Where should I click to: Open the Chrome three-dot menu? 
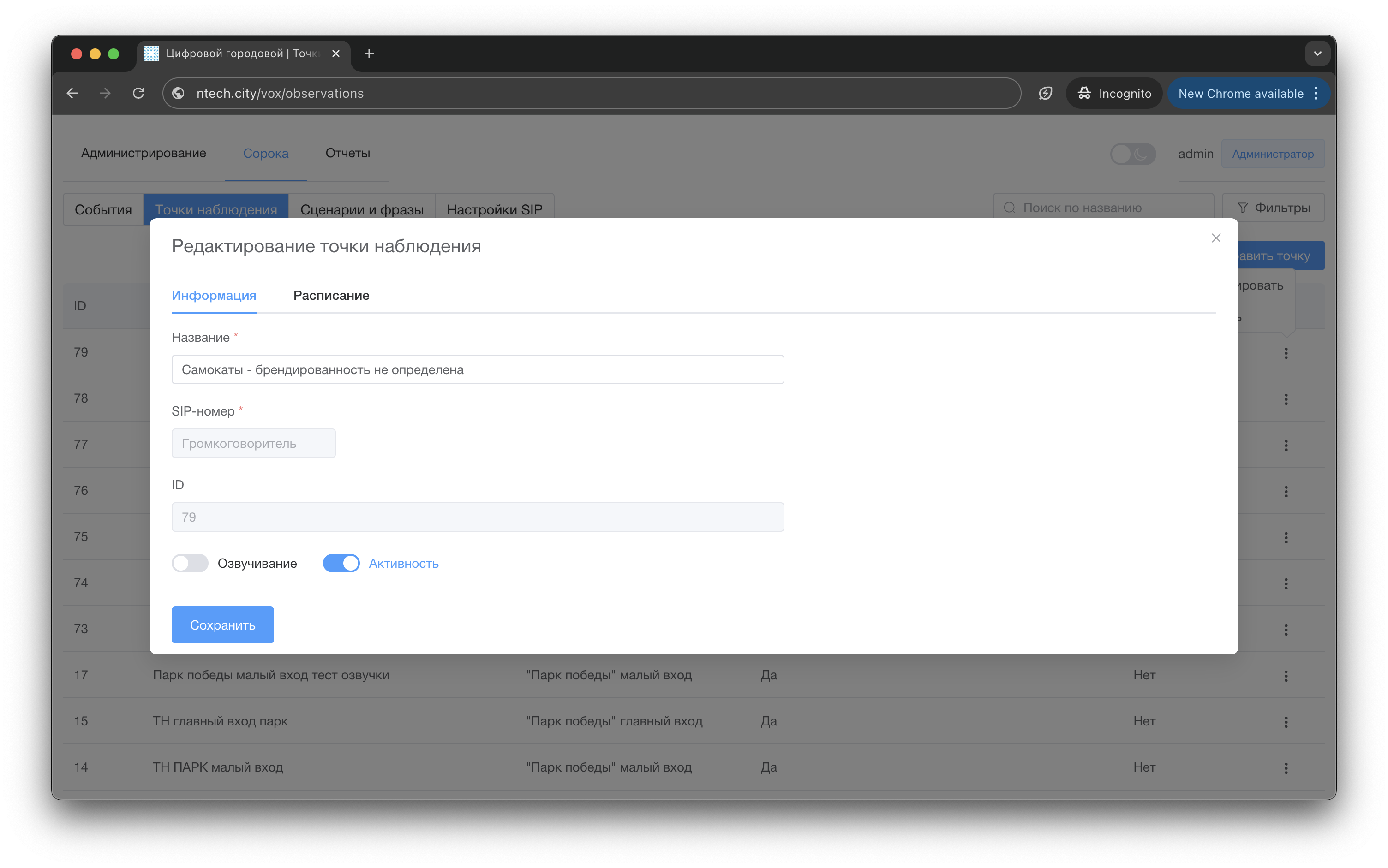[x=1316, y=94]
